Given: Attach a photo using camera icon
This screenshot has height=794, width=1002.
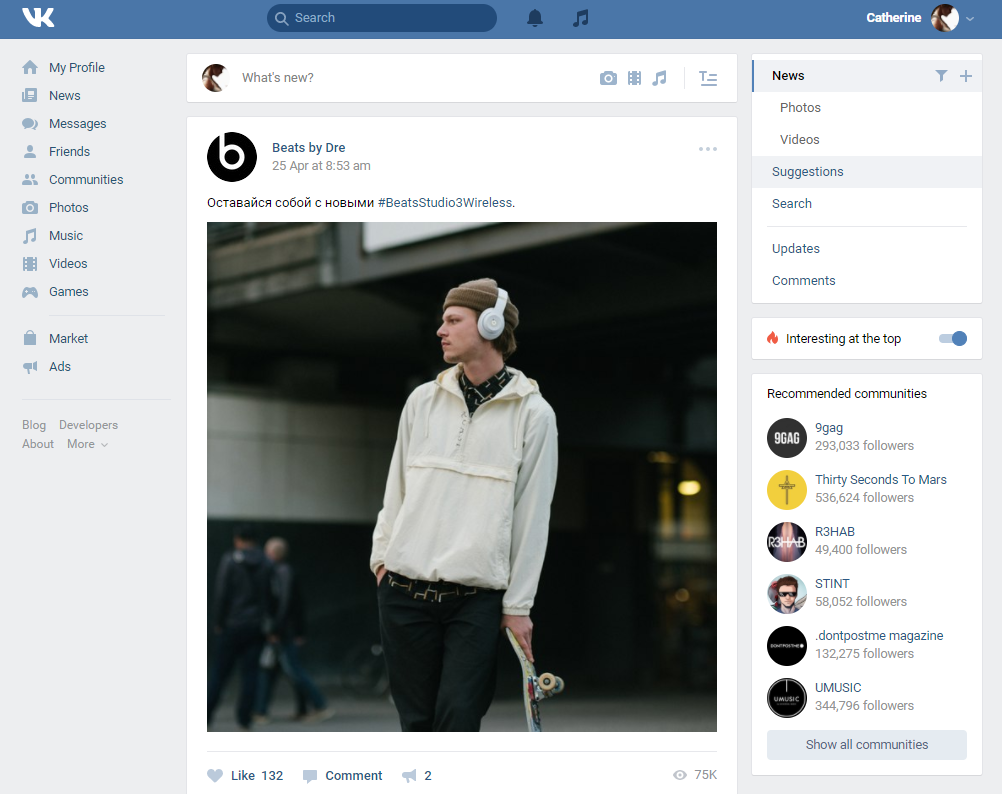Looking at the screenshot, I should pyautogui.click(x=608, y=78).
